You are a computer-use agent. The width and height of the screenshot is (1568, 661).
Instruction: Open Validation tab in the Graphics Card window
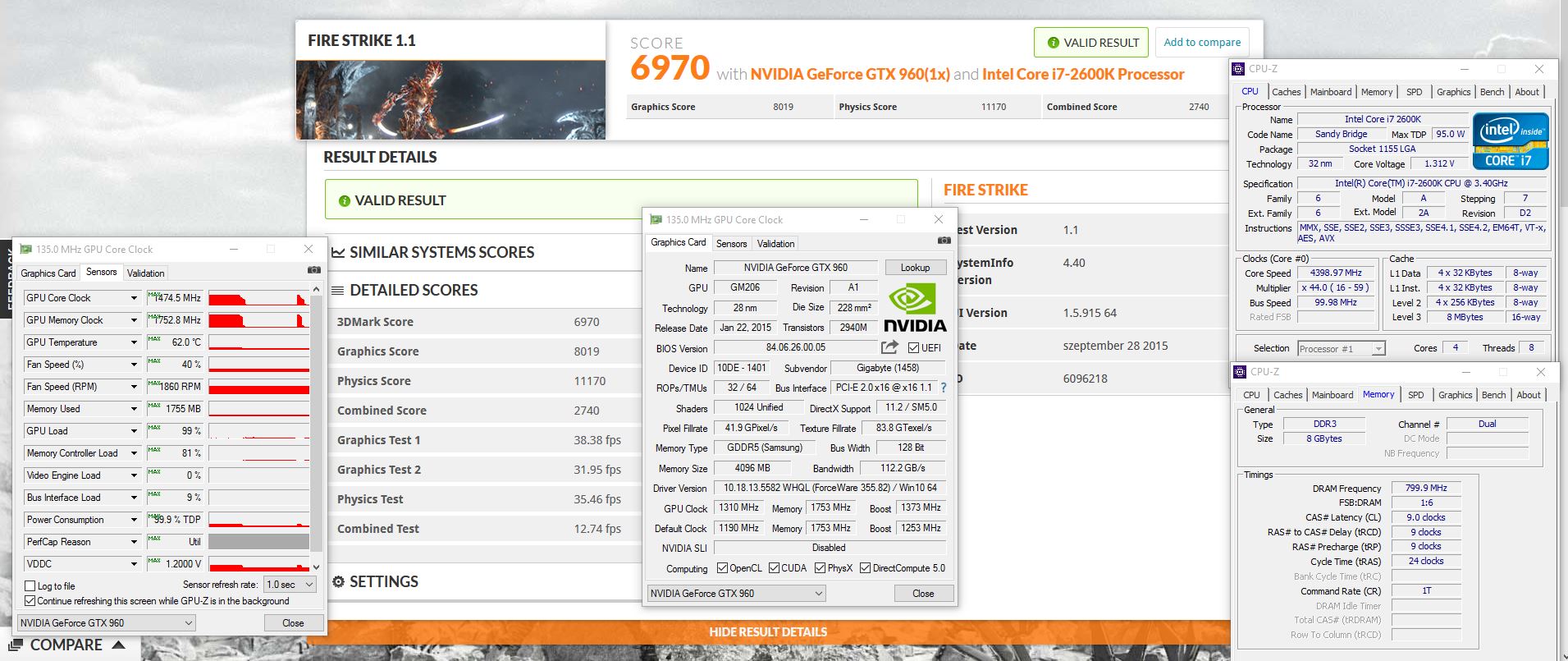click(x=775, y=244)
